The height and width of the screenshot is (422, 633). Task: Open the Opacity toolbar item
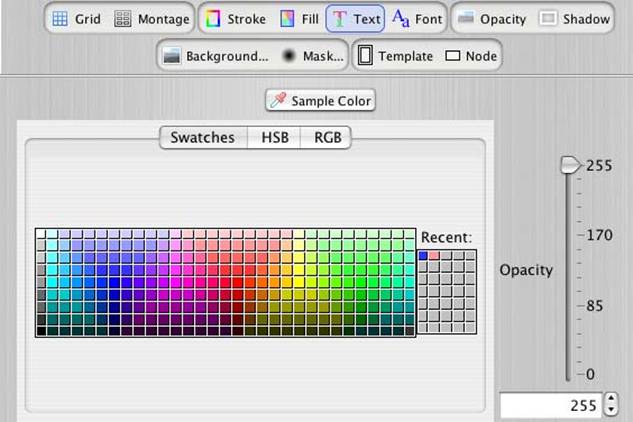[x=492, y=19]
